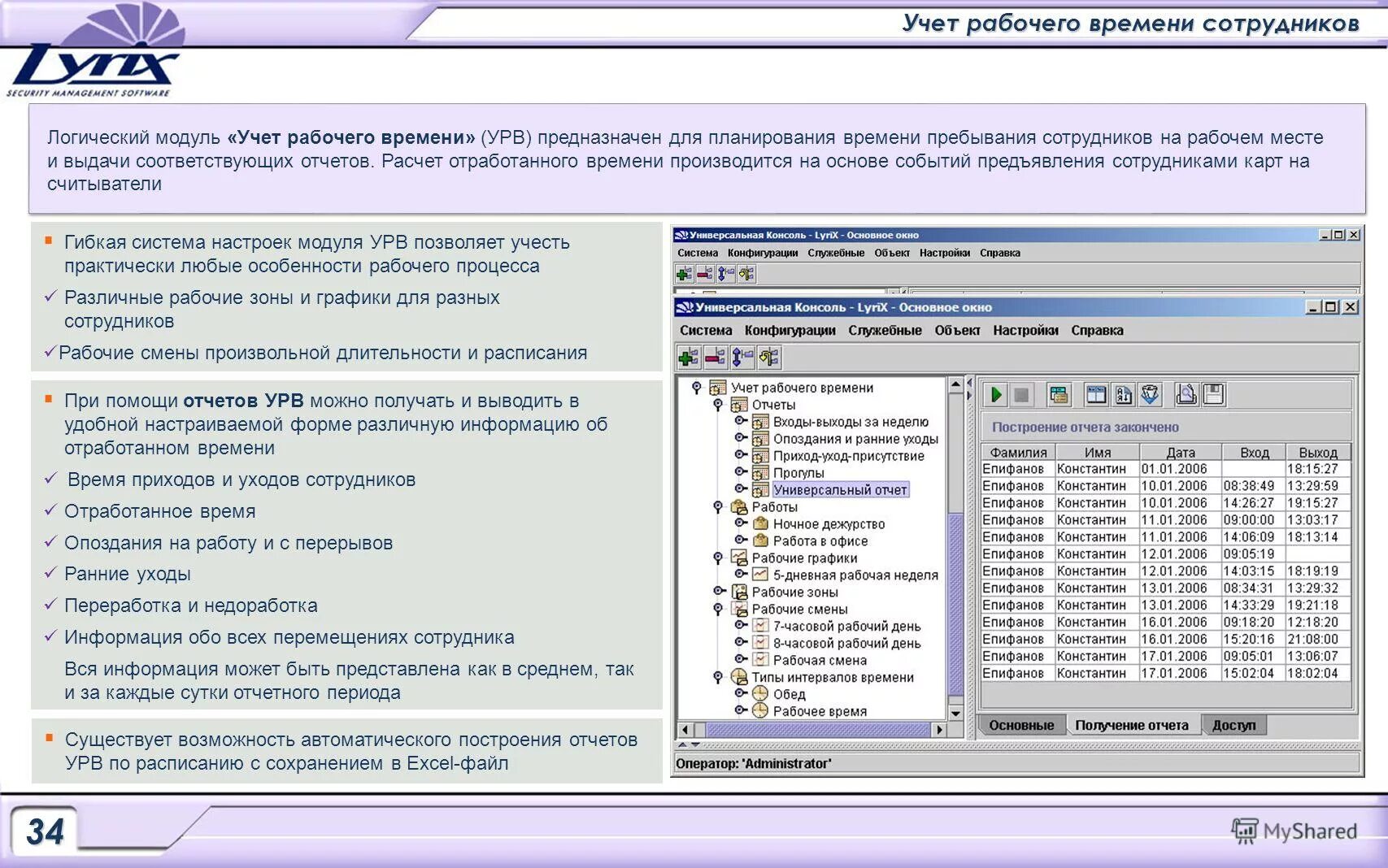This screenshot has width=1388, height=868.
Task: Select the Опоздания и ранние уходы report
Action: tap(855, 439)
